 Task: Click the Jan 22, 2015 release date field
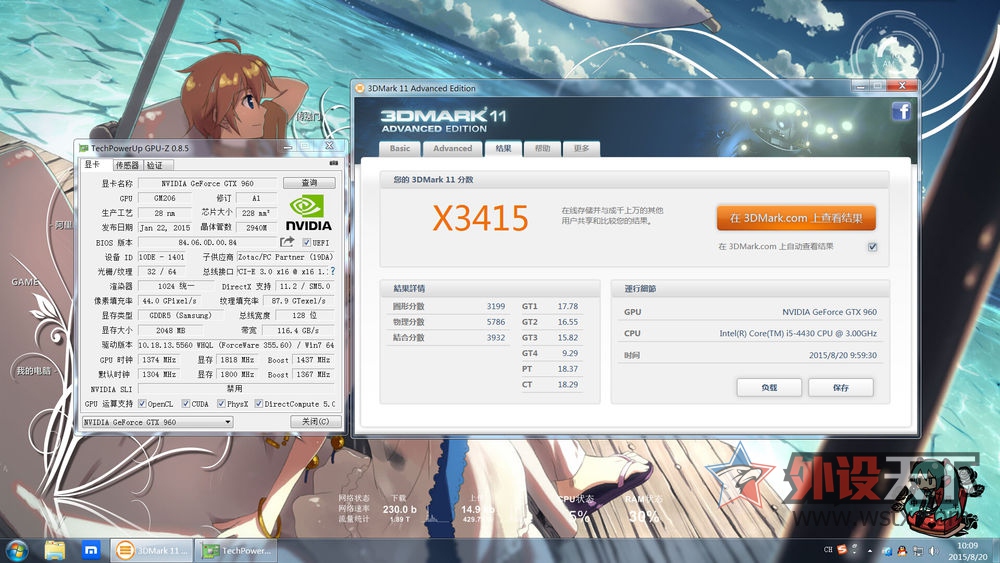[x=165, y=228]
